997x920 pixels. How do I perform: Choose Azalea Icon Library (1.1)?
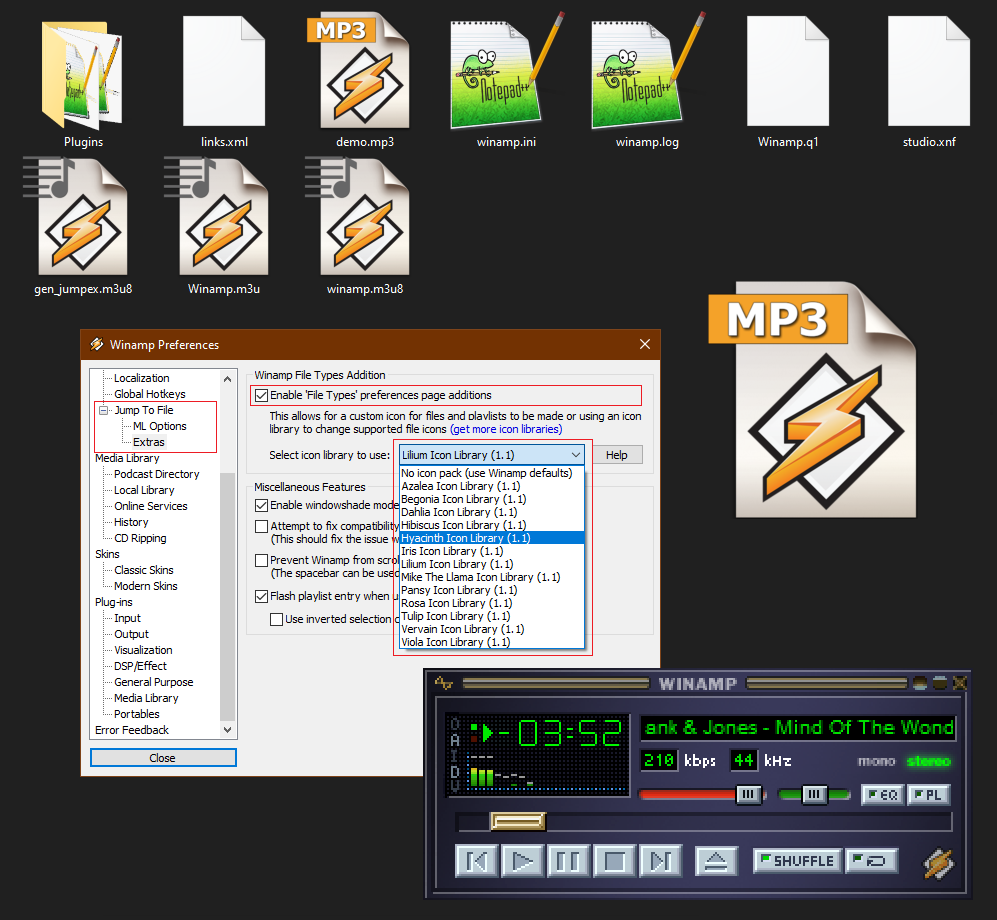(492, 486)
